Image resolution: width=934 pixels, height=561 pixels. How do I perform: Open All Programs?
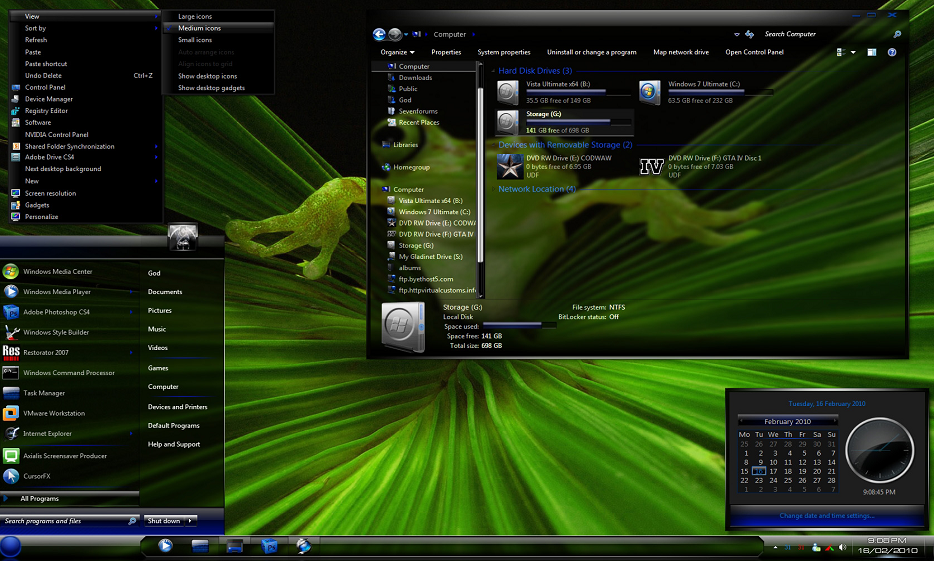coord(70,498)
